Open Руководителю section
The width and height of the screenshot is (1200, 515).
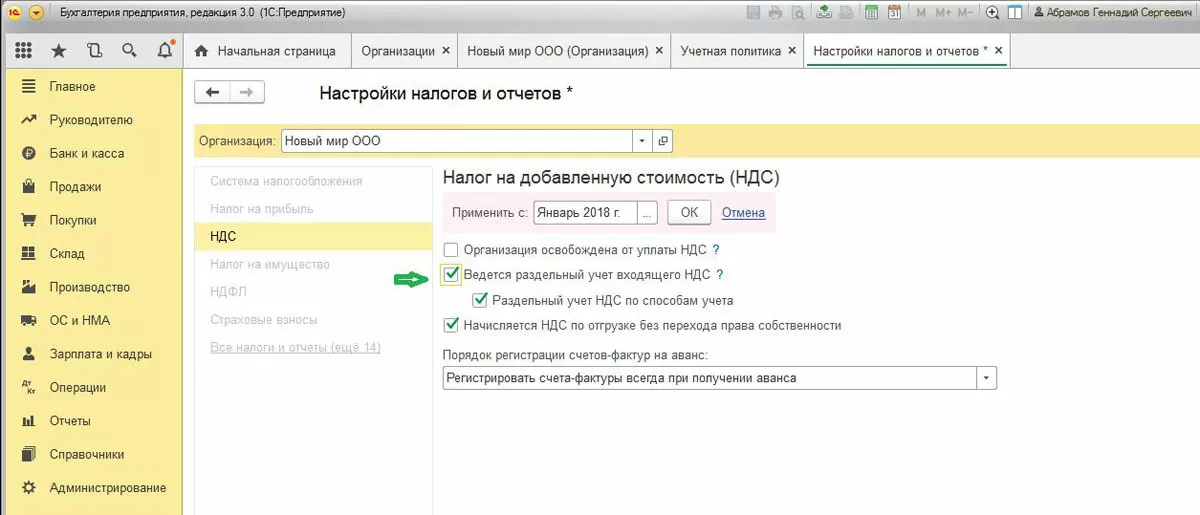(x=91, y=120)
